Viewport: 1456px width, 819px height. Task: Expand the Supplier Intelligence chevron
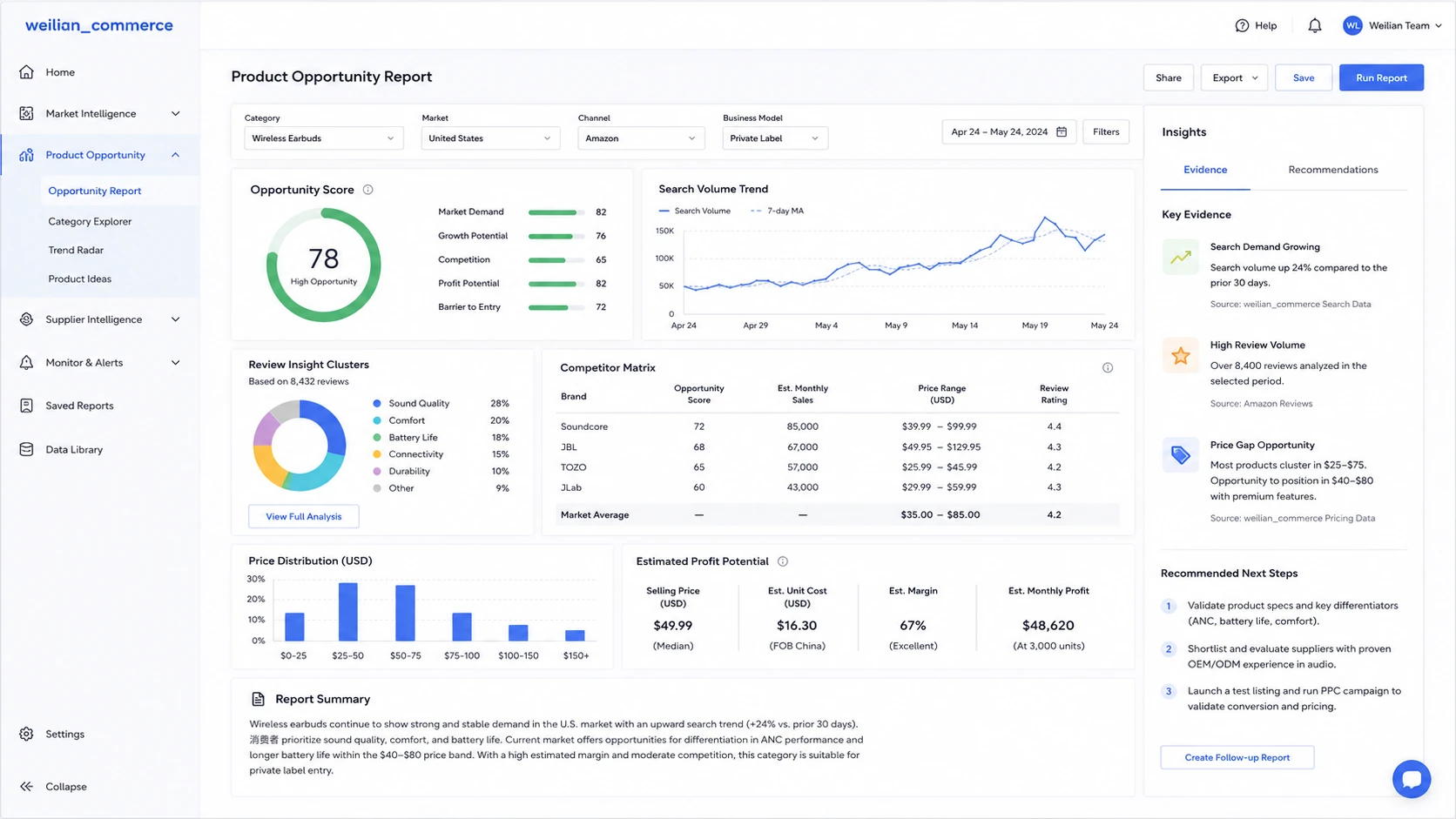176,319
